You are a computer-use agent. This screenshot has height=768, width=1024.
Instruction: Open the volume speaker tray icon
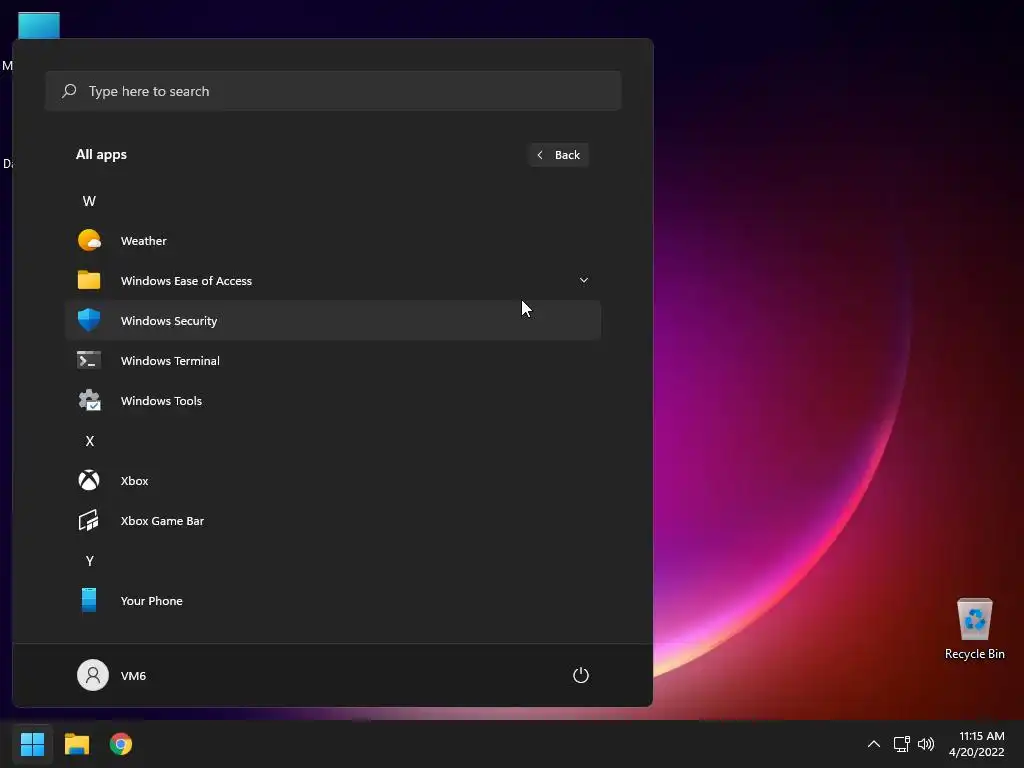926,744
